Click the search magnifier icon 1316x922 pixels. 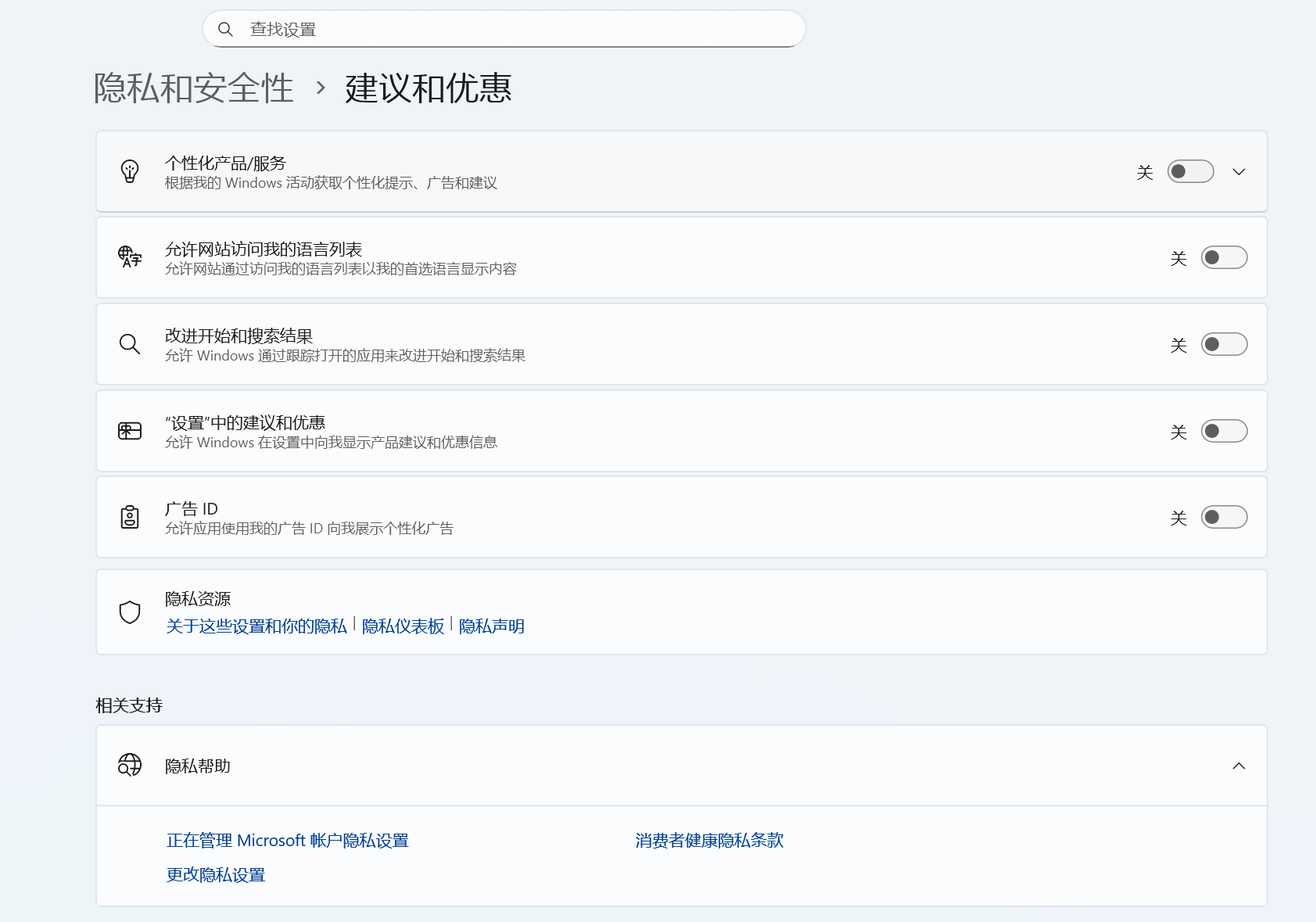click(x=225, y=29)
